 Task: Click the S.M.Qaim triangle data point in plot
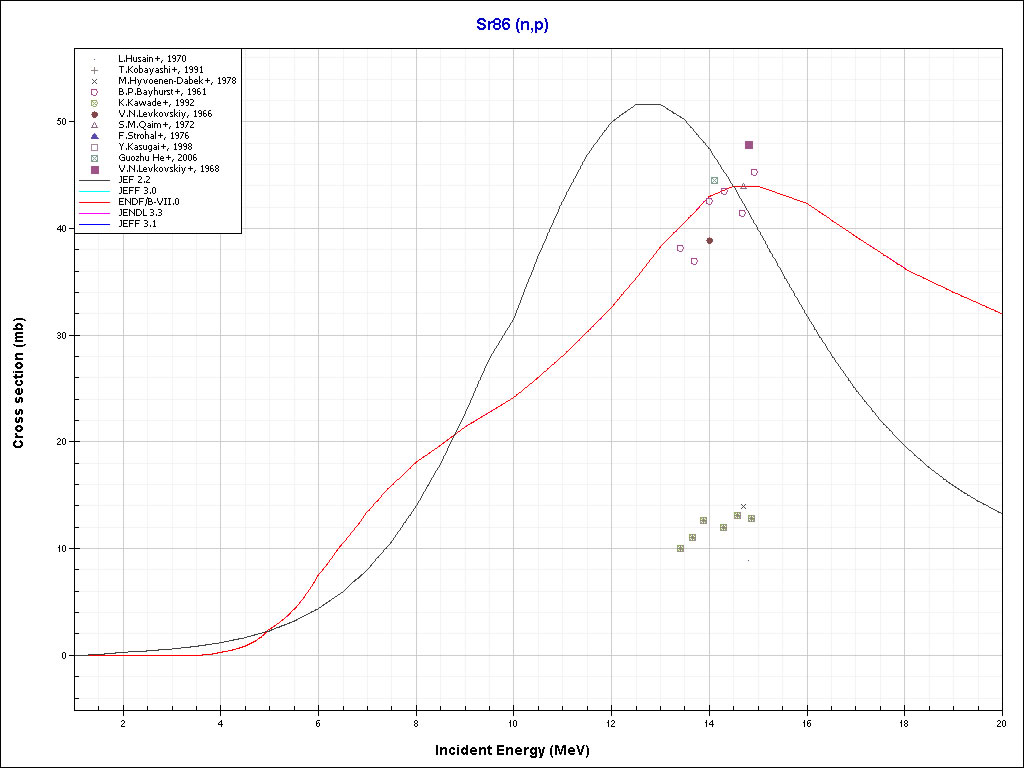coord(743,186)
